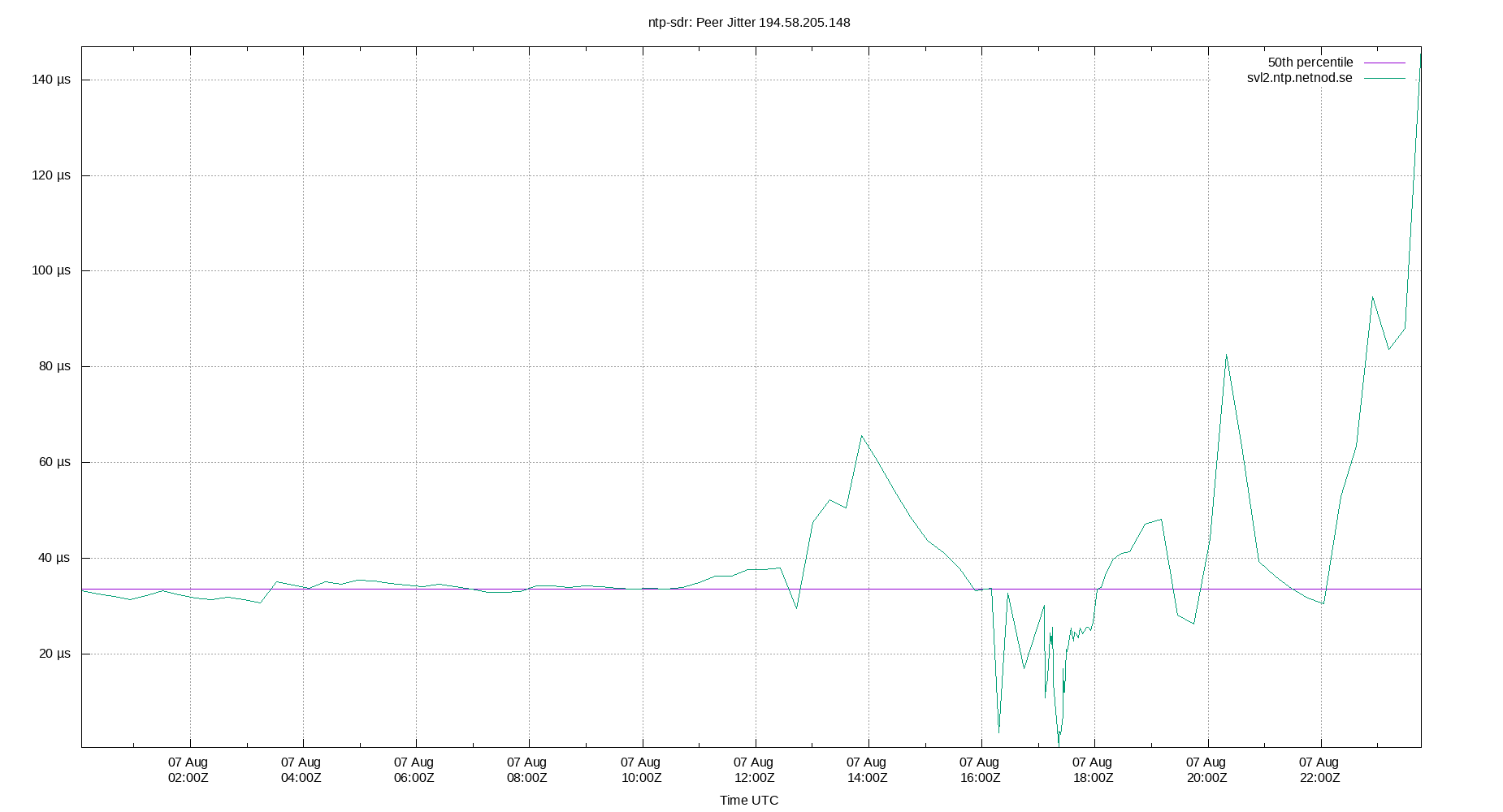Click the '07 Aug 04:00Z' x-axis label
Viewport: 1503px width, 812px height.
[x=301, y=770]
